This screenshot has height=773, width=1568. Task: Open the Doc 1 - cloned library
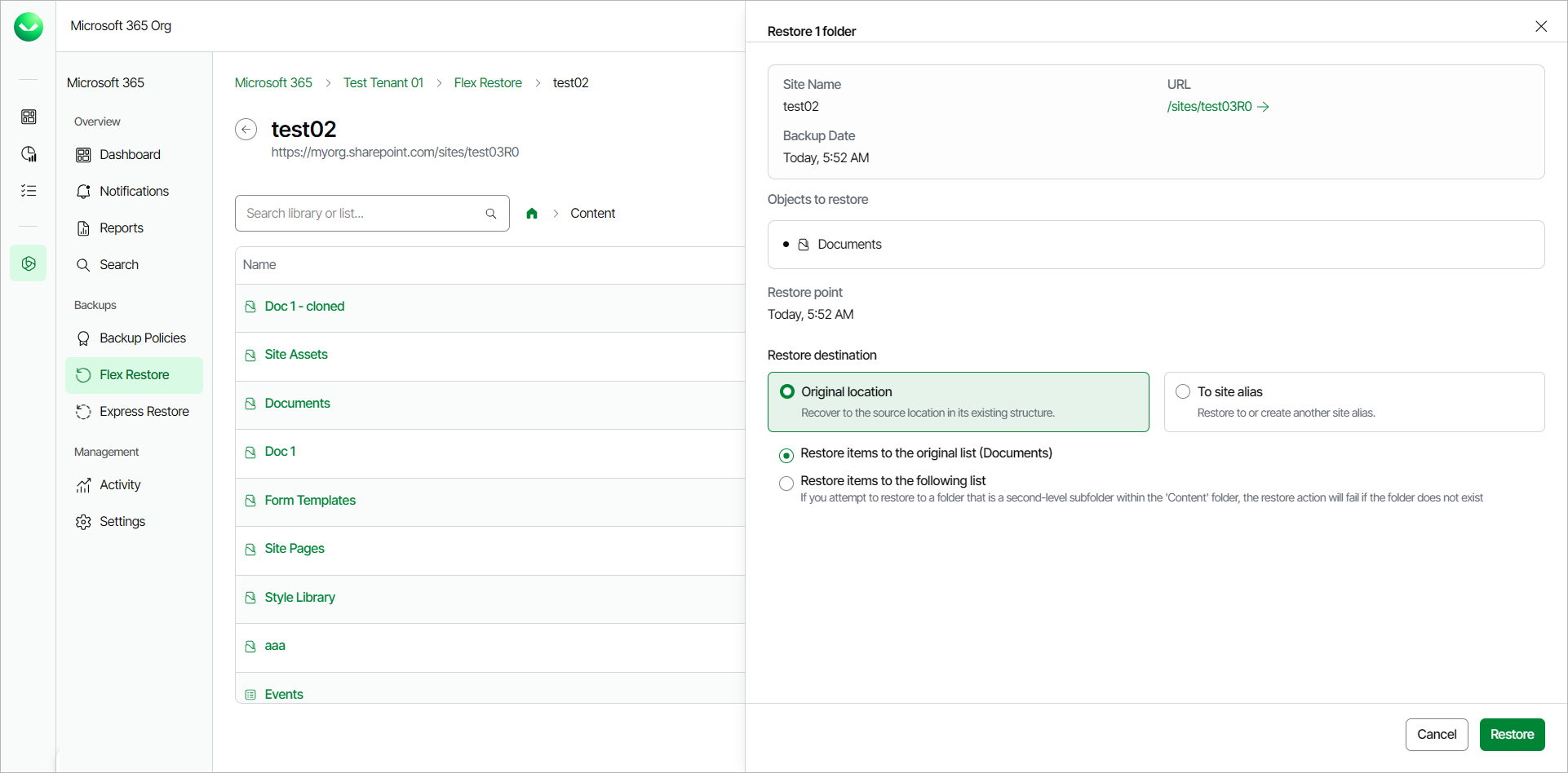click(x=304, y=306)
